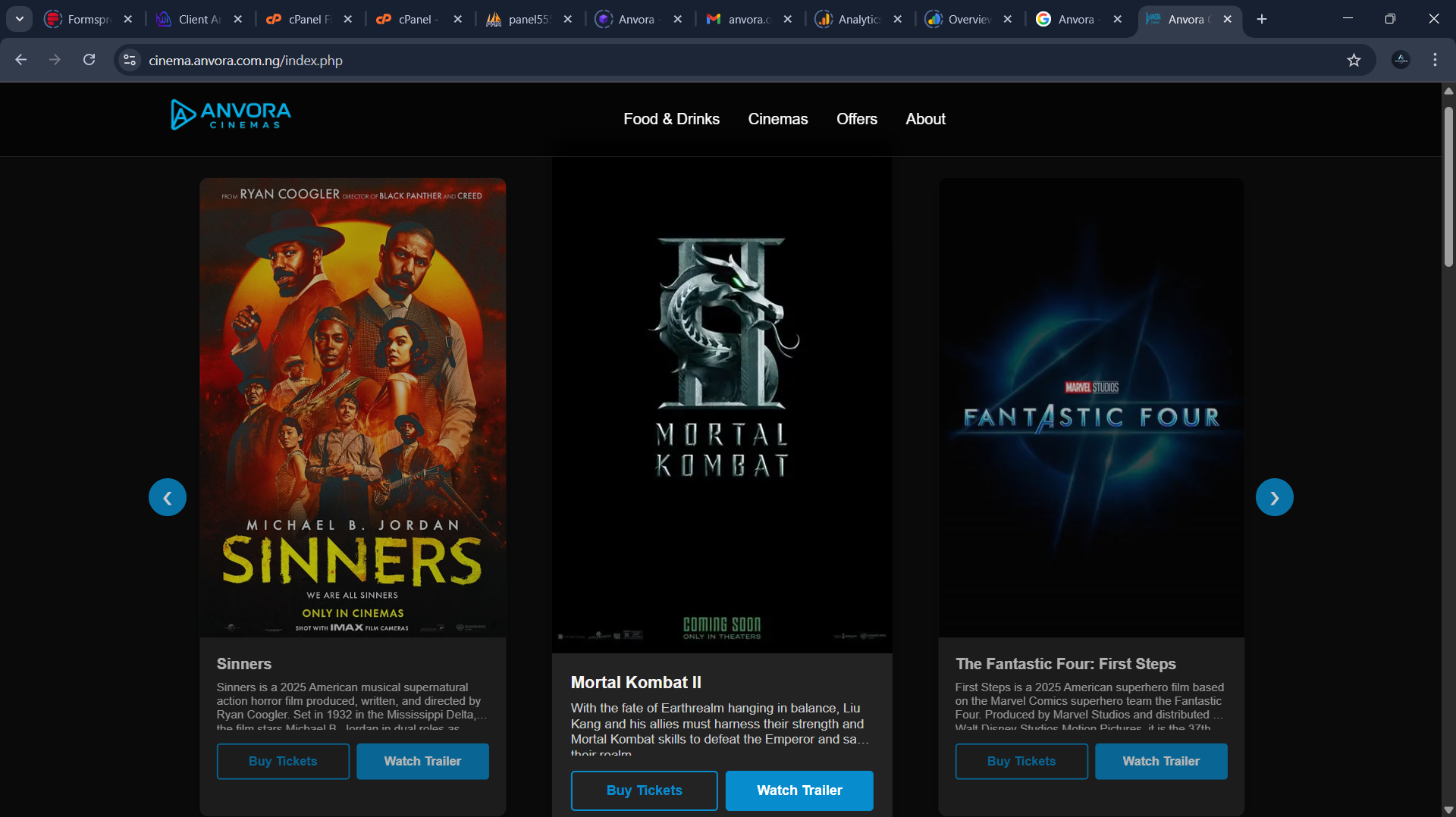The image size is (1456, 817).
Task: Click the Sinners movie poster
Action: pos(353,408)
